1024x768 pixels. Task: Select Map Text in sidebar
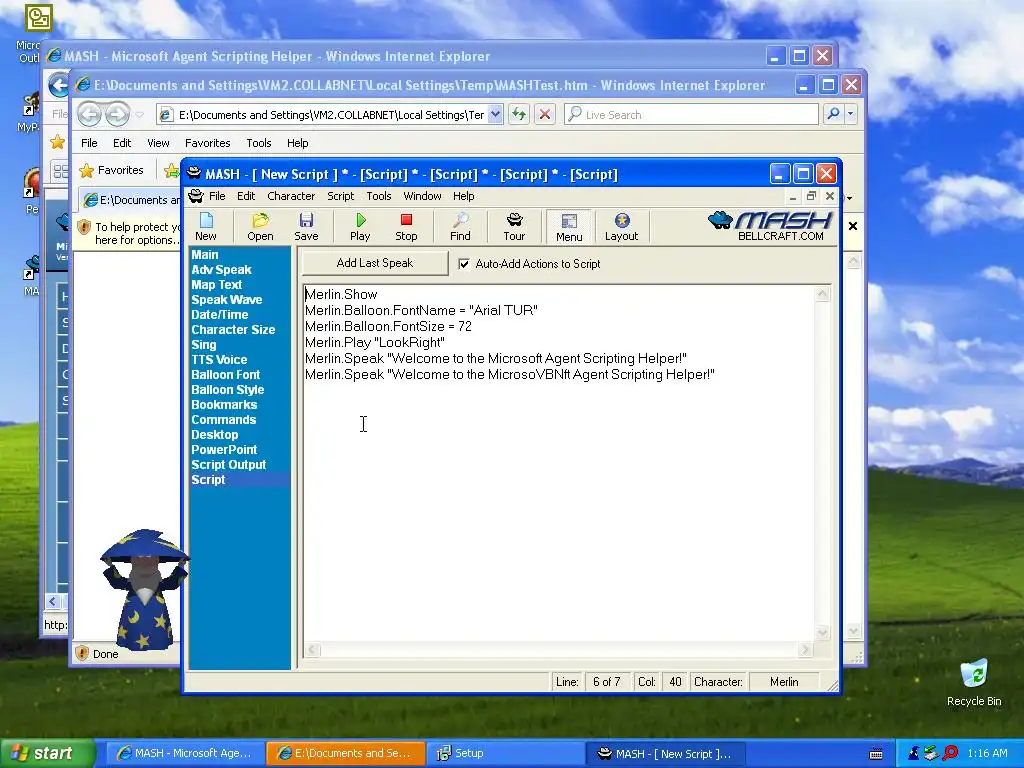(217, 285)
